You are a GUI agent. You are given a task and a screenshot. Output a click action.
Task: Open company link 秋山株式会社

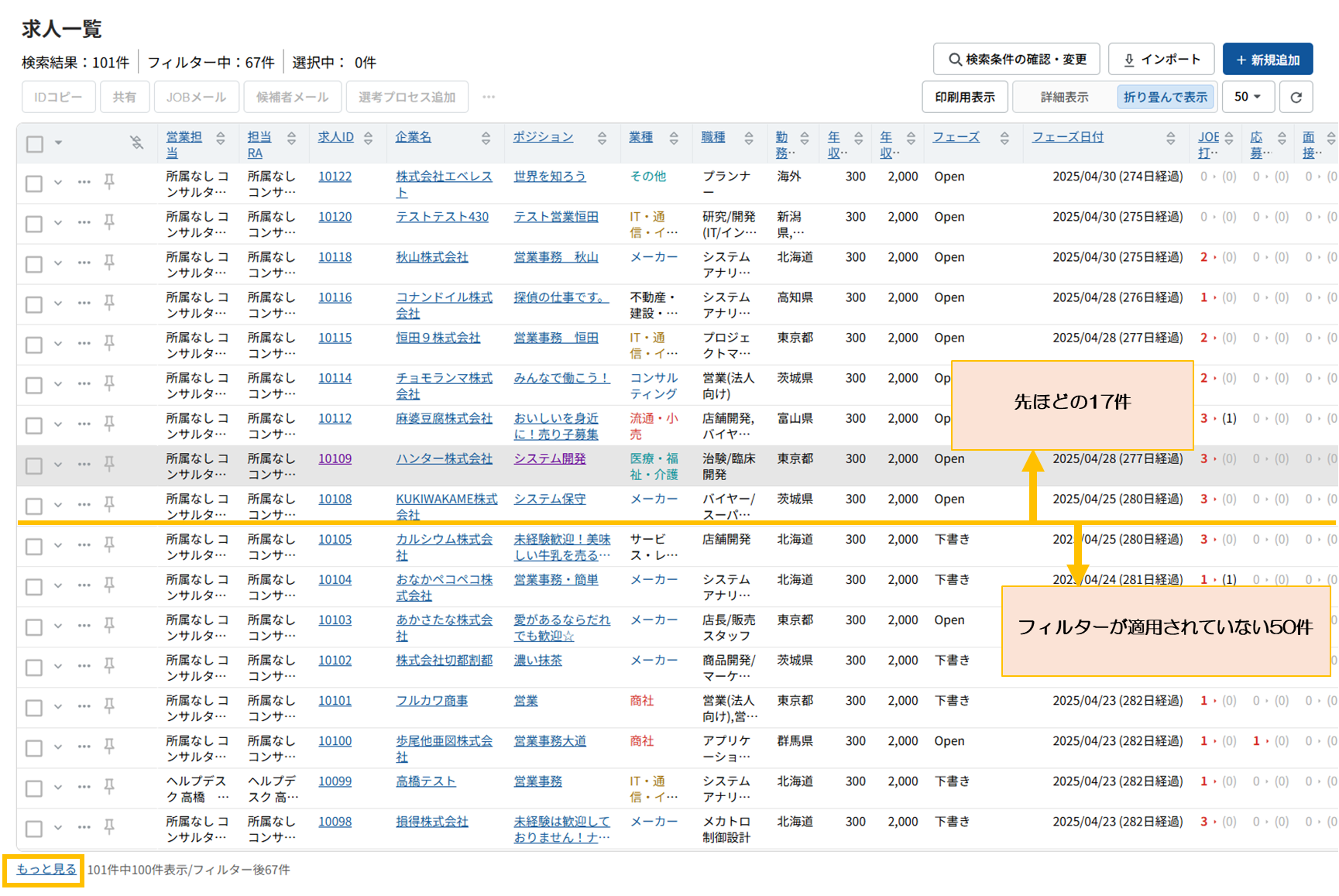[431, 257]
